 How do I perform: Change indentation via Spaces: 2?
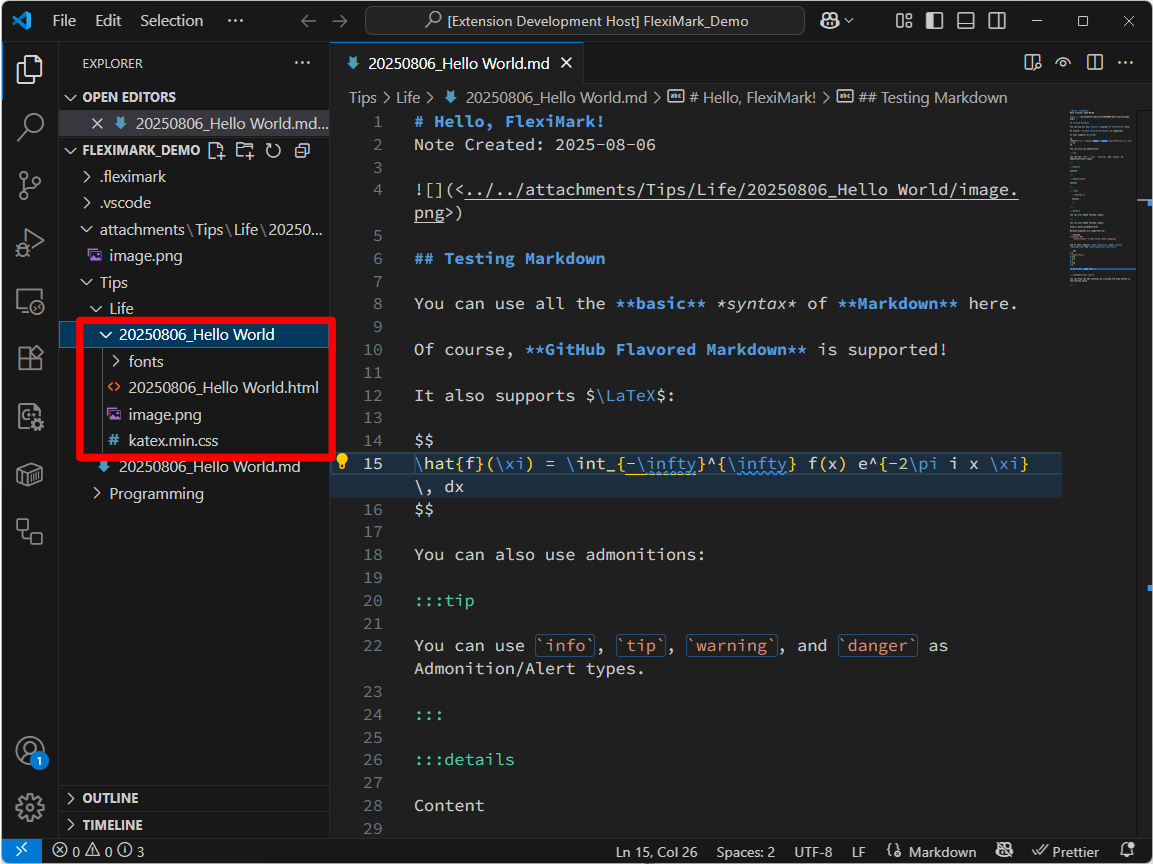[746, 851]
